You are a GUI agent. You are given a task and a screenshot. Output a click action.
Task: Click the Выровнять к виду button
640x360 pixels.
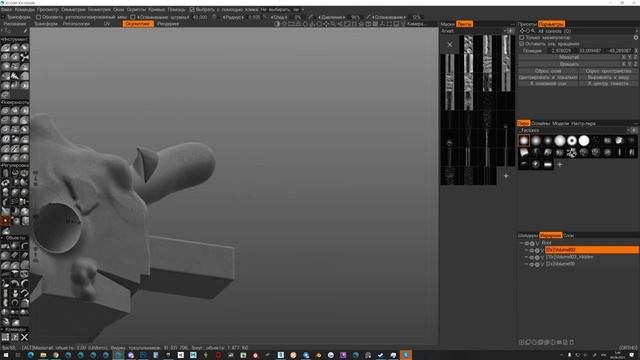point(608,77)
